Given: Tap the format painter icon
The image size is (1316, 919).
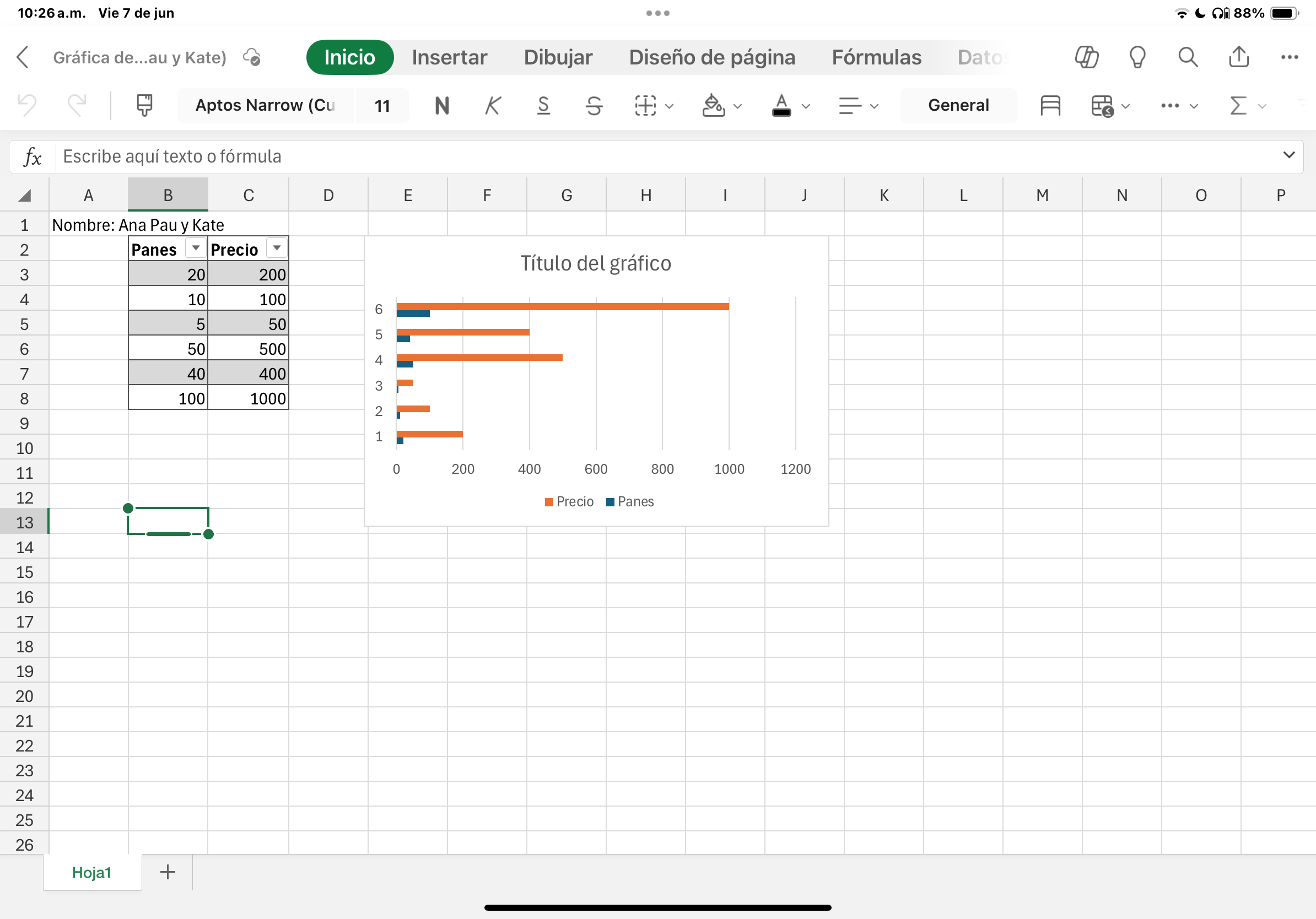Looking at the screenshot, I should [x=144, y=105].
